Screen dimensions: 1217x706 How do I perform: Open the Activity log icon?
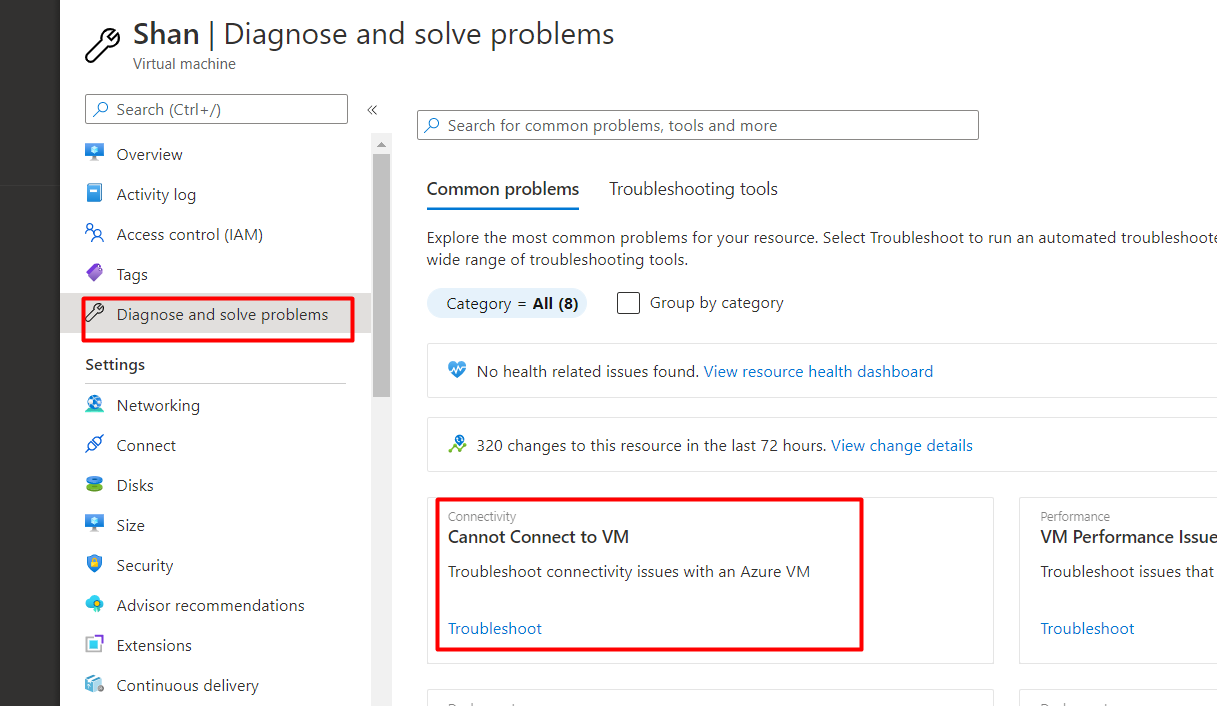[x=95, y=193]
